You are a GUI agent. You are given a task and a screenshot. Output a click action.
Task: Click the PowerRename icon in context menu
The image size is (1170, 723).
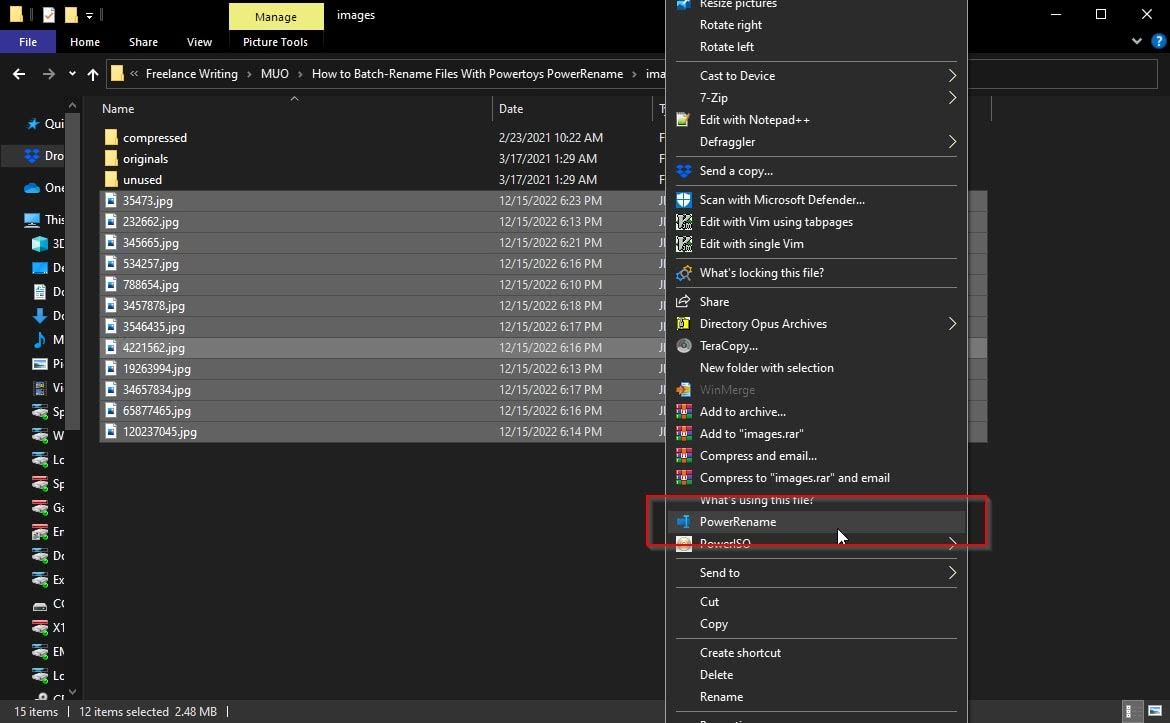[684, 522]
